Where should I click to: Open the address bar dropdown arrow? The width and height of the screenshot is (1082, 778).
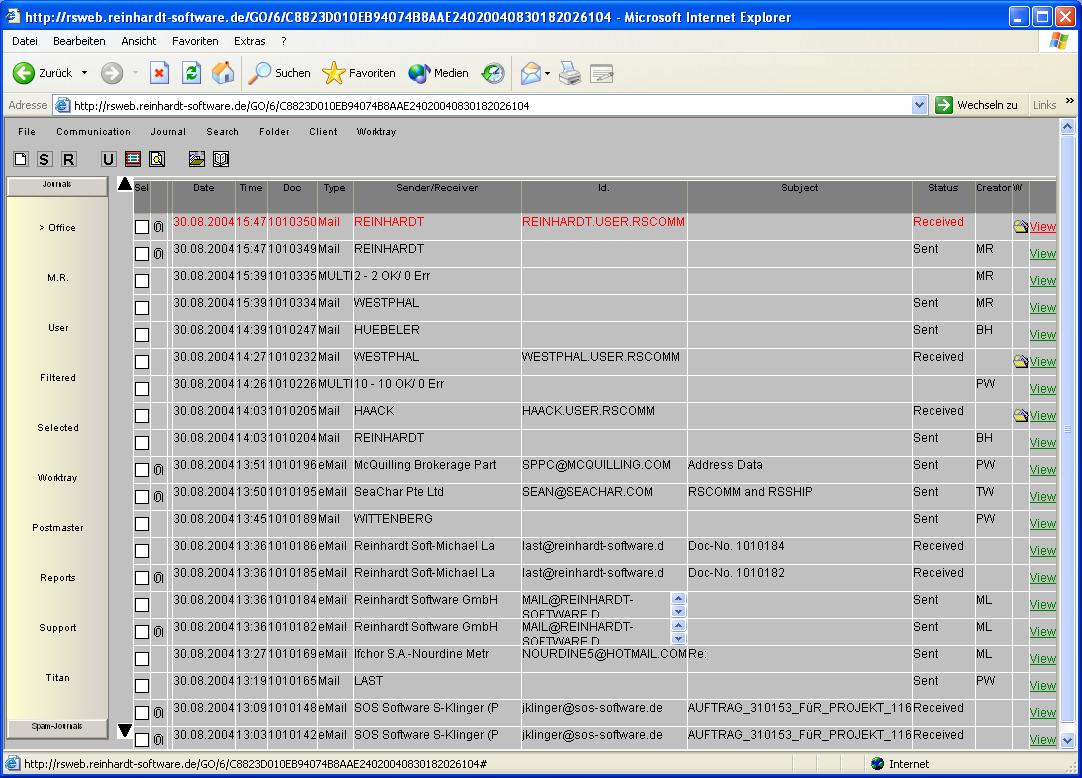pos(920,105)
